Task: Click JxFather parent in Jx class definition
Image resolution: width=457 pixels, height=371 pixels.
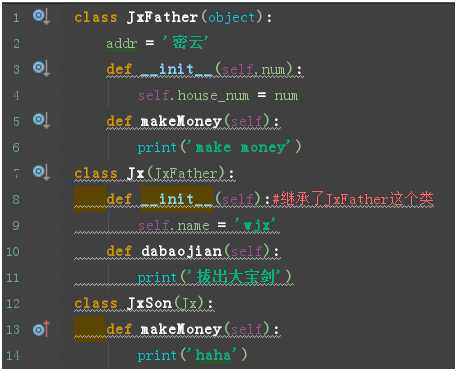Action: coord(186,173)
